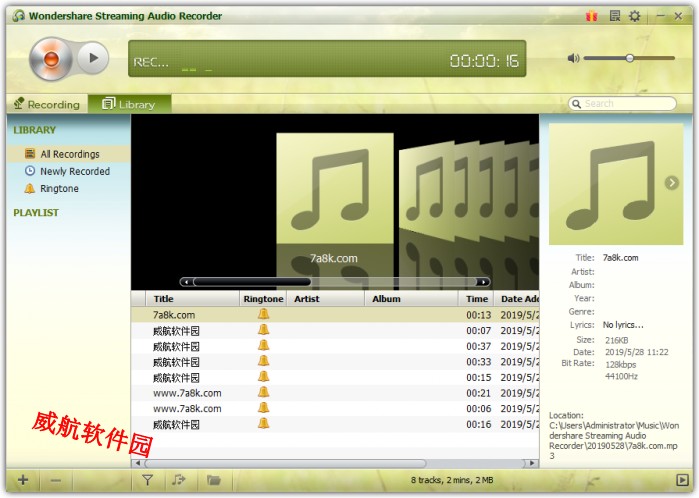Click cover flow scrollbar right arrow
Image resolution: width=699 pixels, height=498 pixels.
click(483, 282)
